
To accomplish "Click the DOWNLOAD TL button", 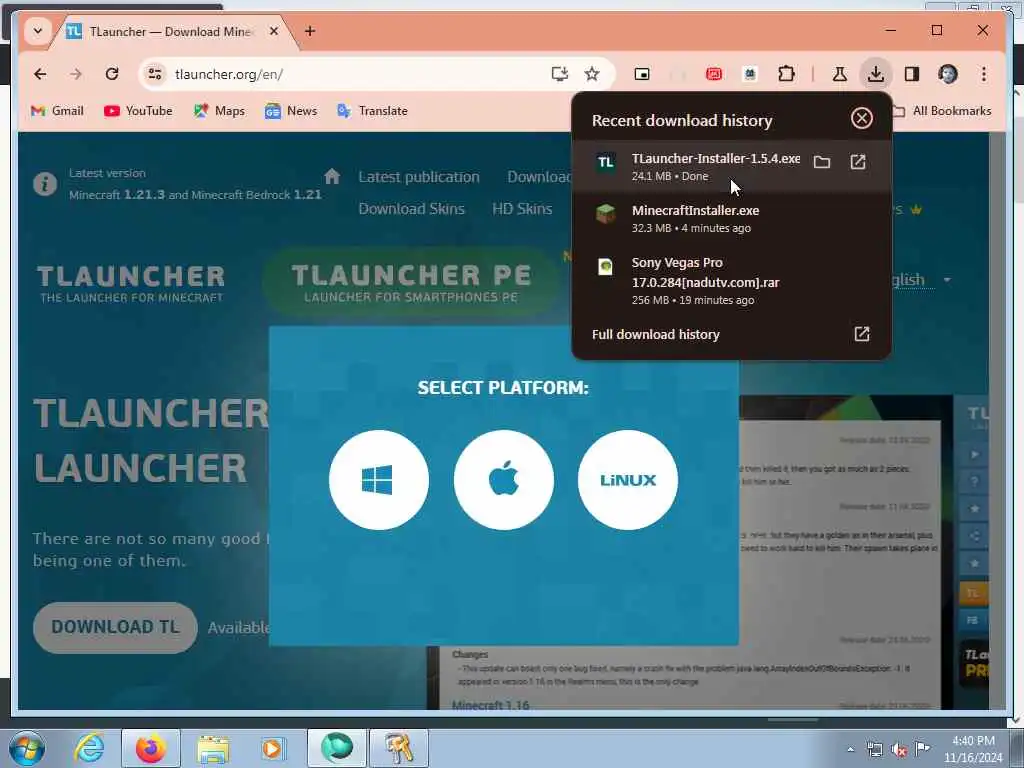I will 115,627.
